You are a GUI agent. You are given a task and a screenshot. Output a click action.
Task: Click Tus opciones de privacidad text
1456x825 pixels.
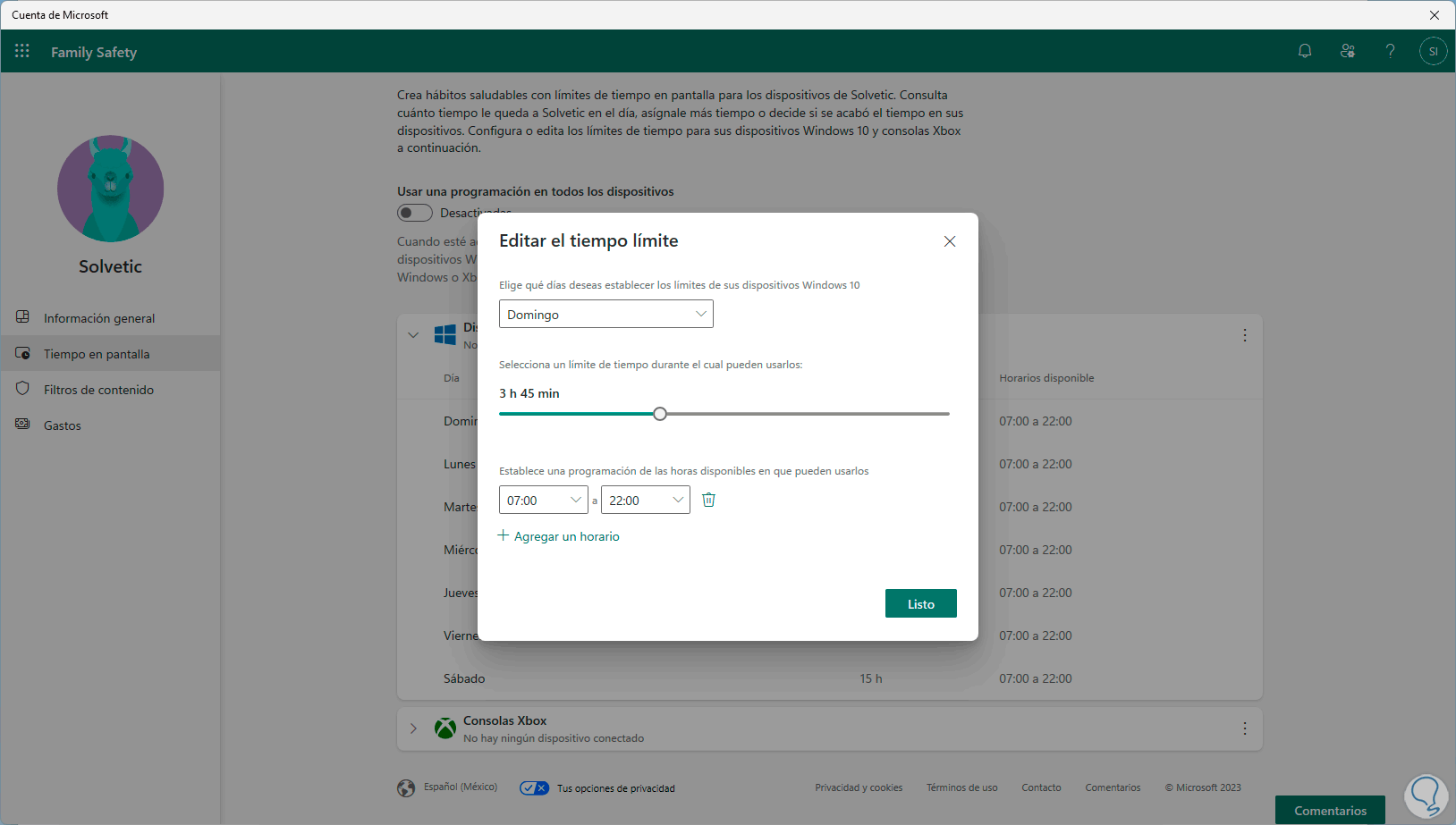pyautogui.click(x=616, y=788)
